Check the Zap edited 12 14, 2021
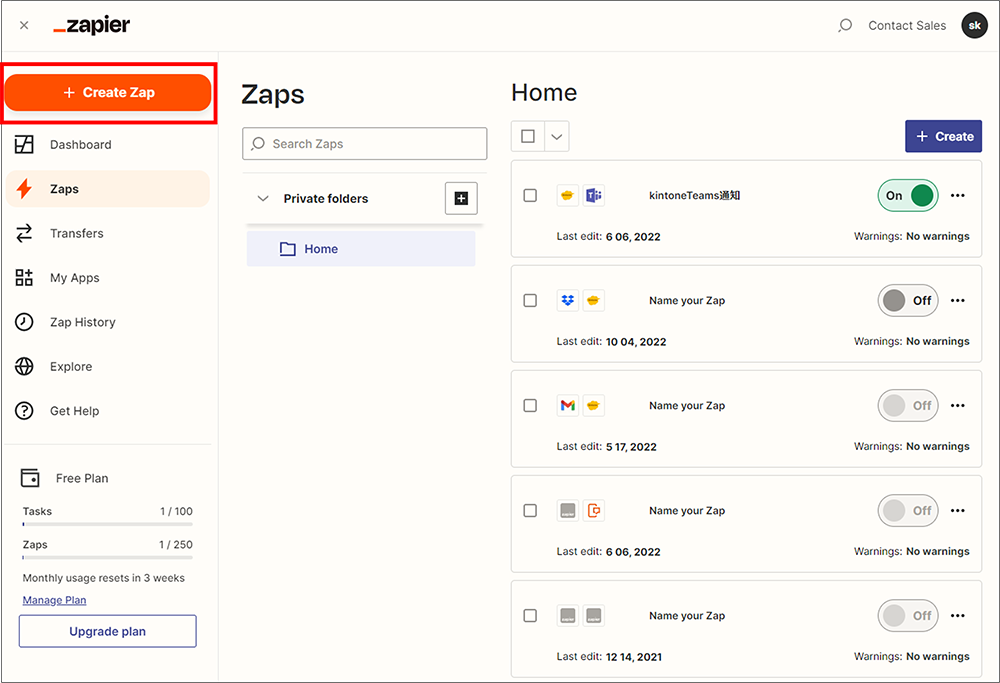 (x=530, y=615)
